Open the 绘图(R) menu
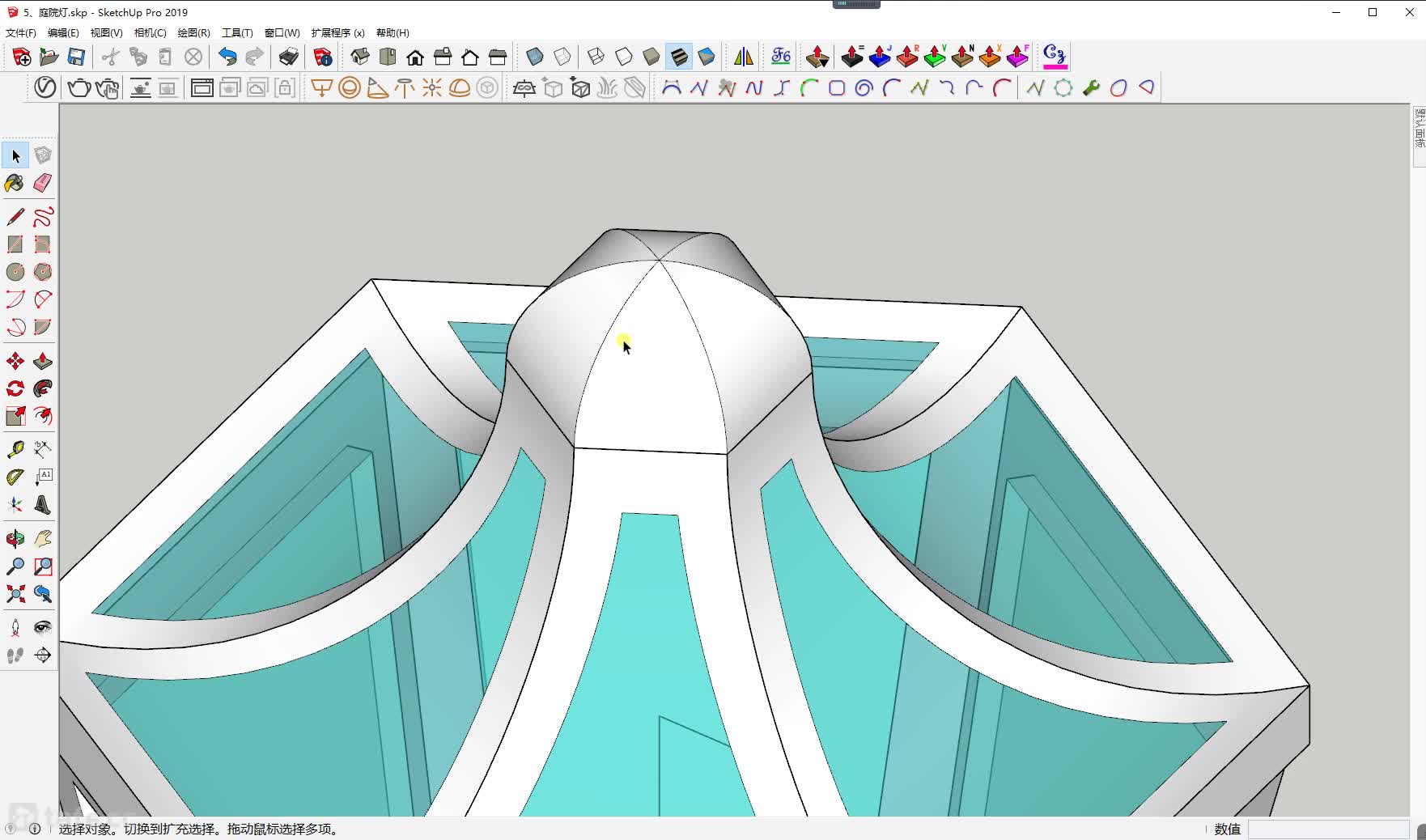 [x=194, y=33]
